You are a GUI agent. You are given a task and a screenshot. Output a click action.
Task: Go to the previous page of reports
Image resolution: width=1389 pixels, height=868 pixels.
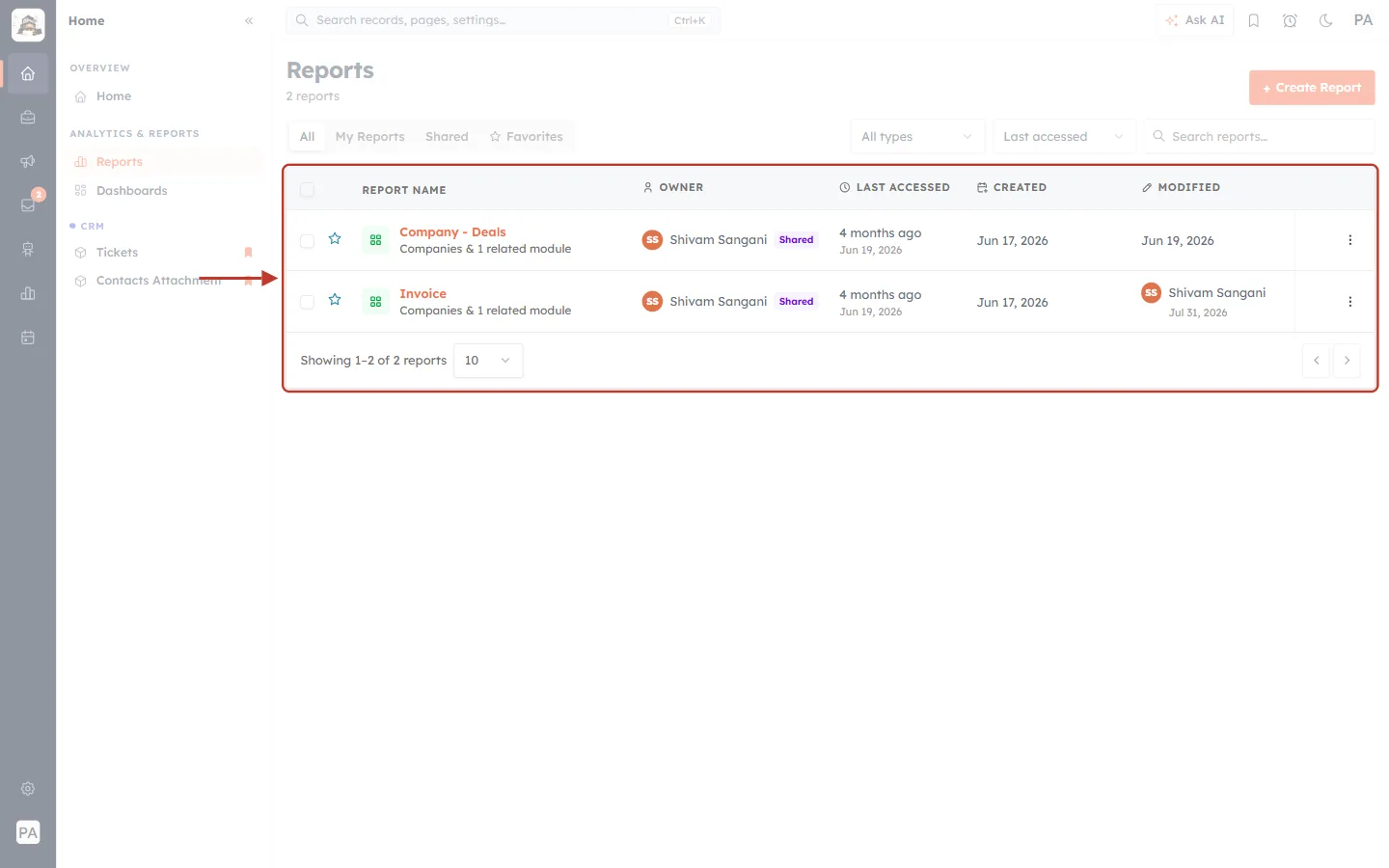tap(1316, 361)
